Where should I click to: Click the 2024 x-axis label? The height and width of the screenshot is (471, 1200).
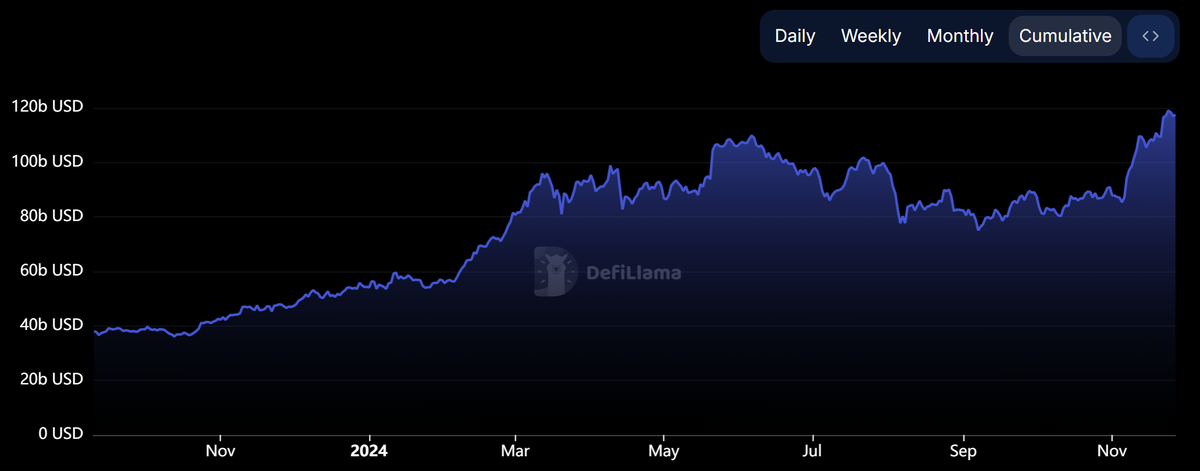(368, 451)
